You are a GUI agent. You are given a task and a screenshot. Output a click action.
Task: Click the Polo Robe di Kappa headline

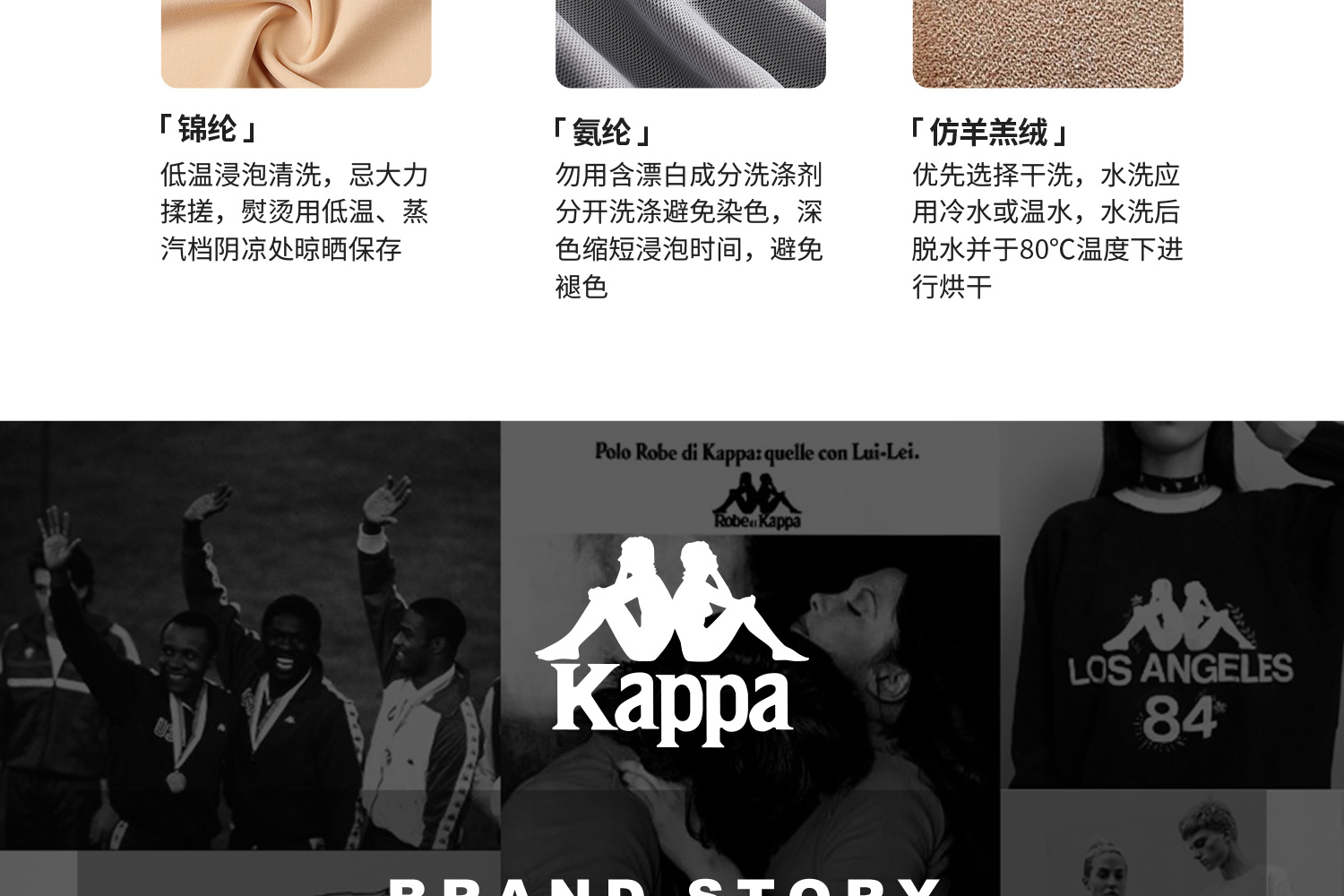tap(757, 452)
